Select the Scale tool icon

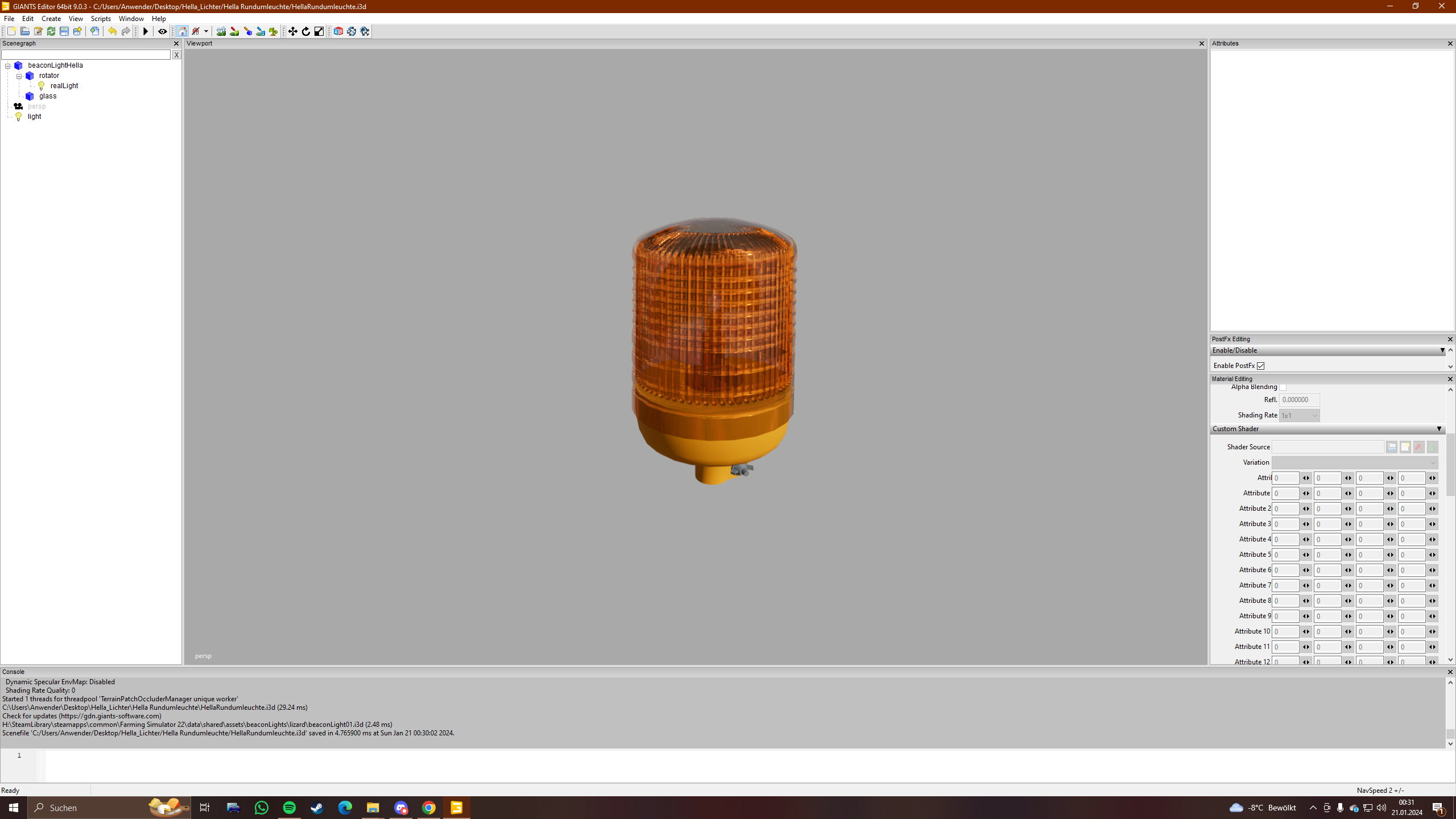click(x=319, y=31)
